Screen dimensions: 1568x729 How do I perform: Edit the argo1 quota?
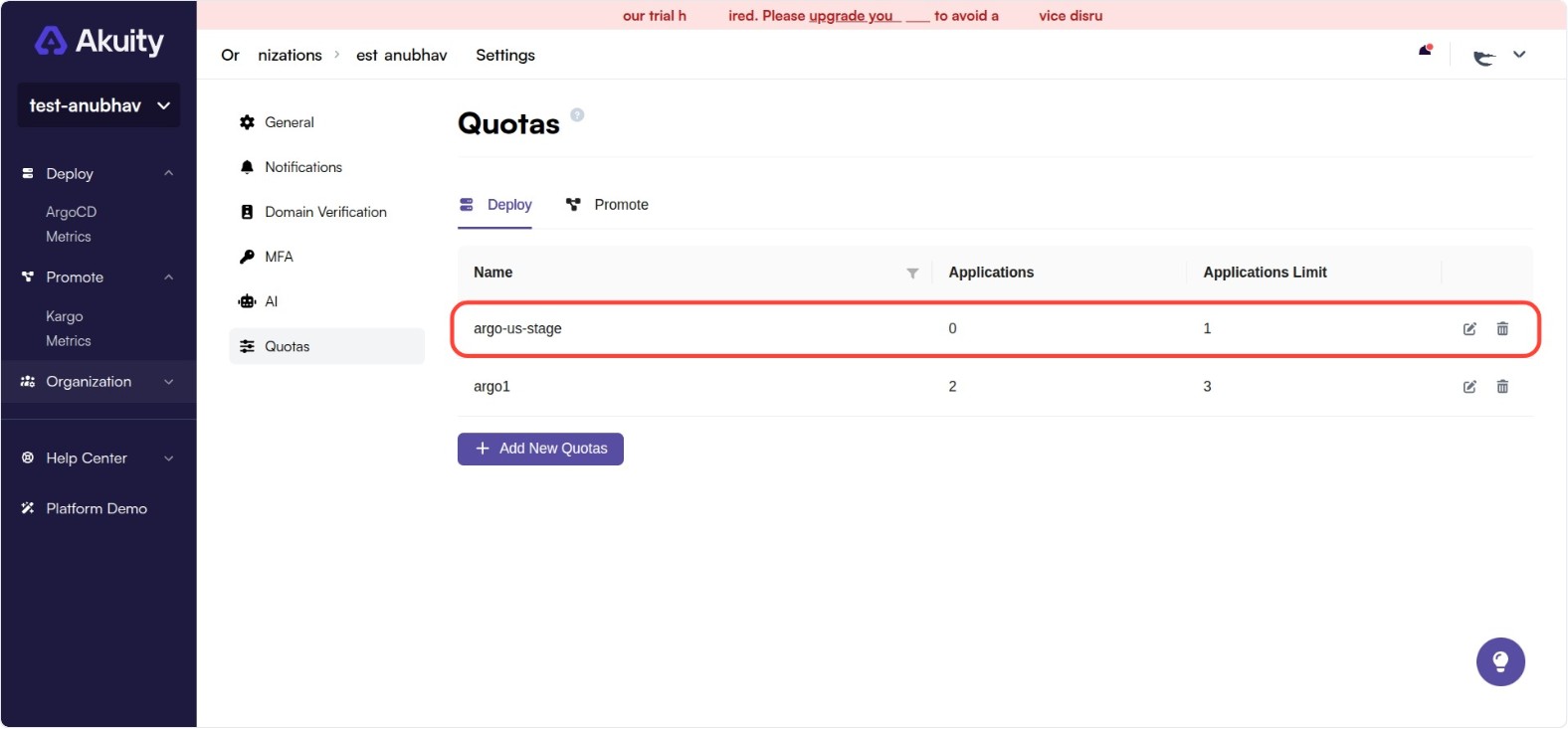pos(1470,387)
